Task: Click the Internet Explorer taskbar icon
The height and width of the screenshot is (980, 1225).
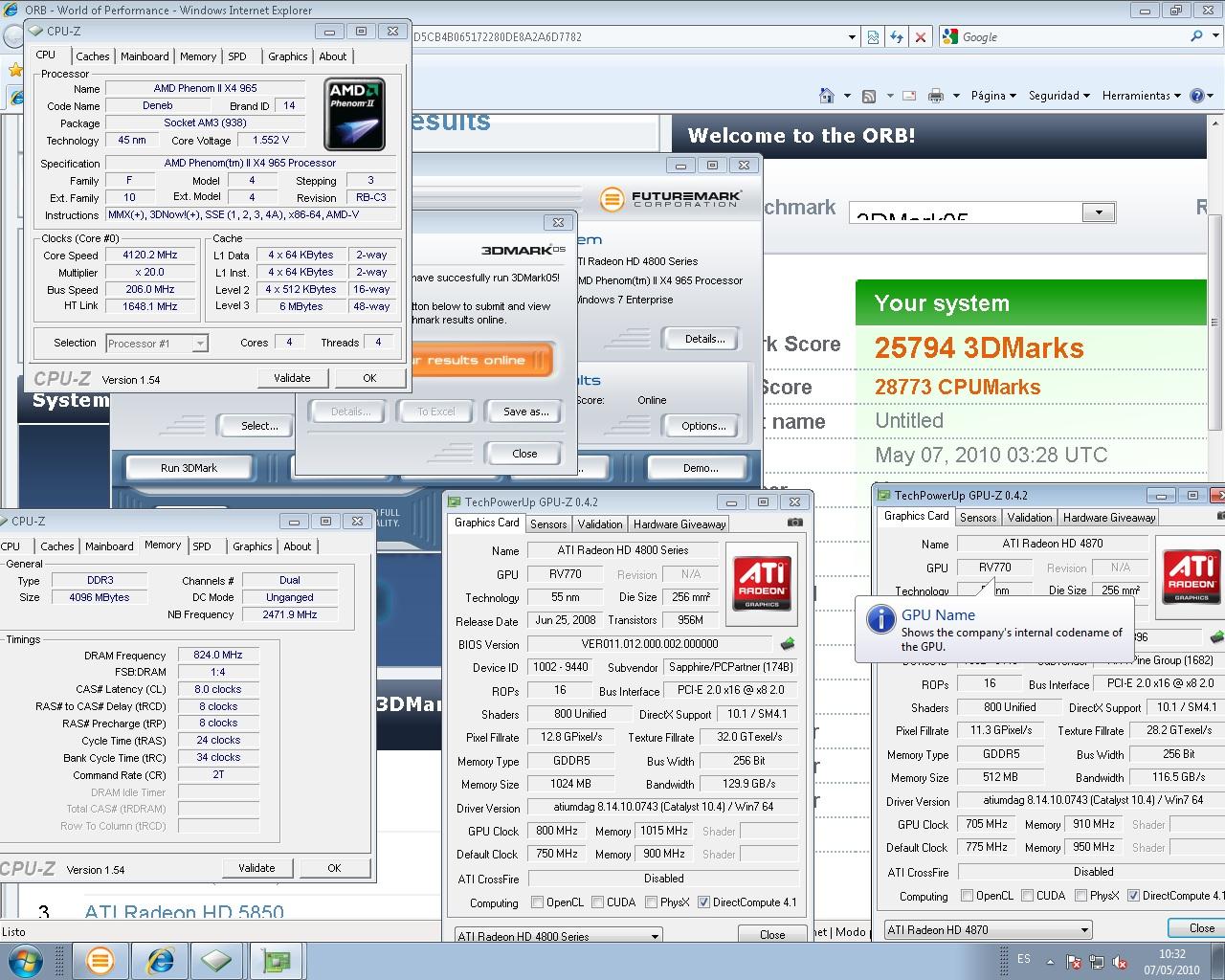Action: pos(159,960)
